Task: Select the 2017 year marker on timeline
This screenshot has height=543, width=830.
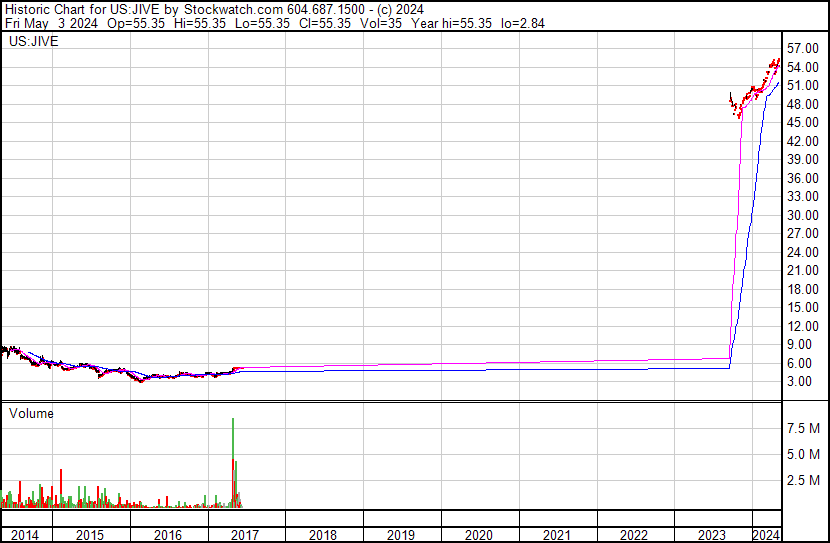Action: click(x=246, y=535)
